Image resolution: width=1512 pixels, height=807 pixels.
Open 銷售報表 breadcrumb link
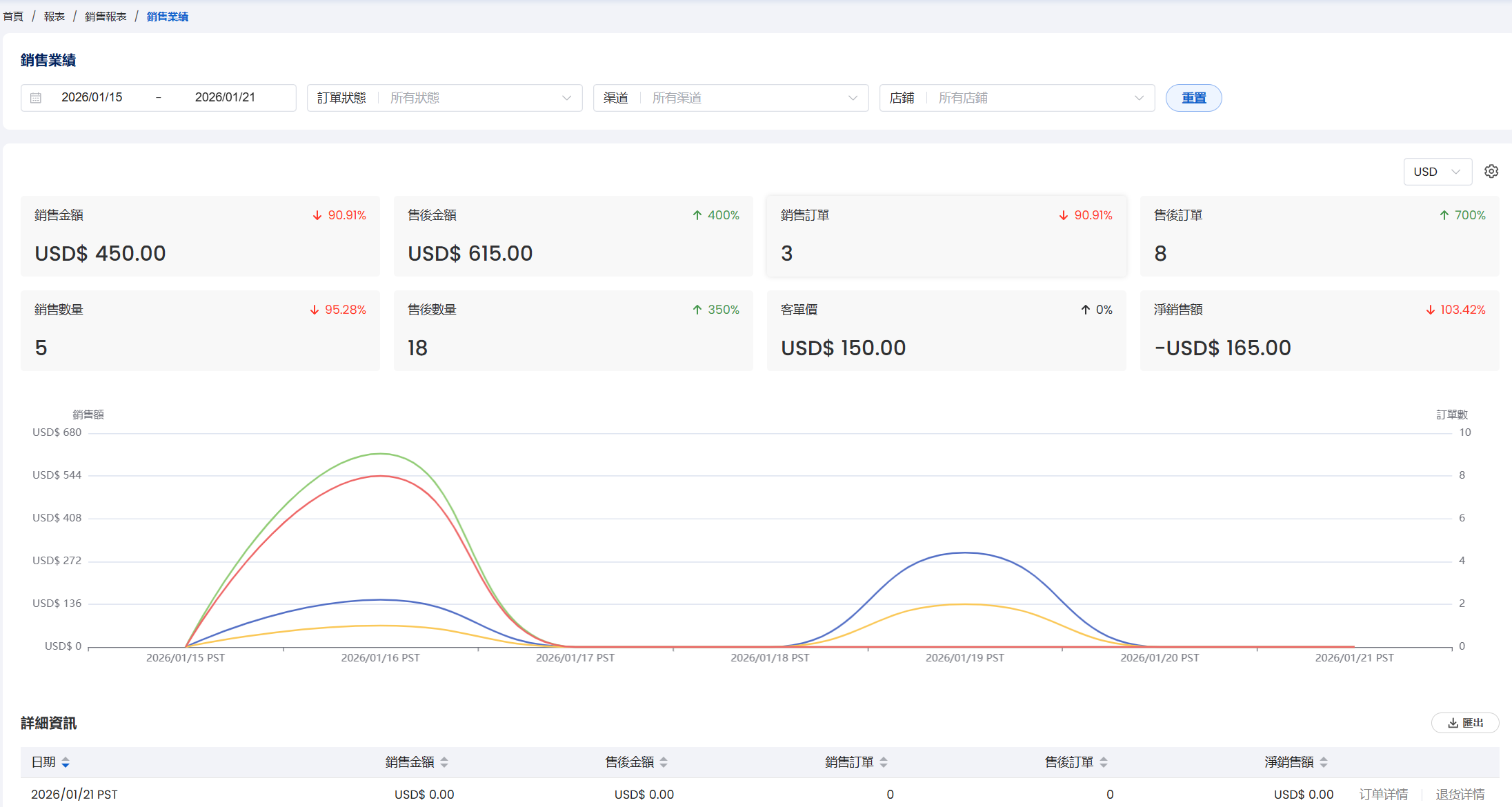tap(106, 17)
